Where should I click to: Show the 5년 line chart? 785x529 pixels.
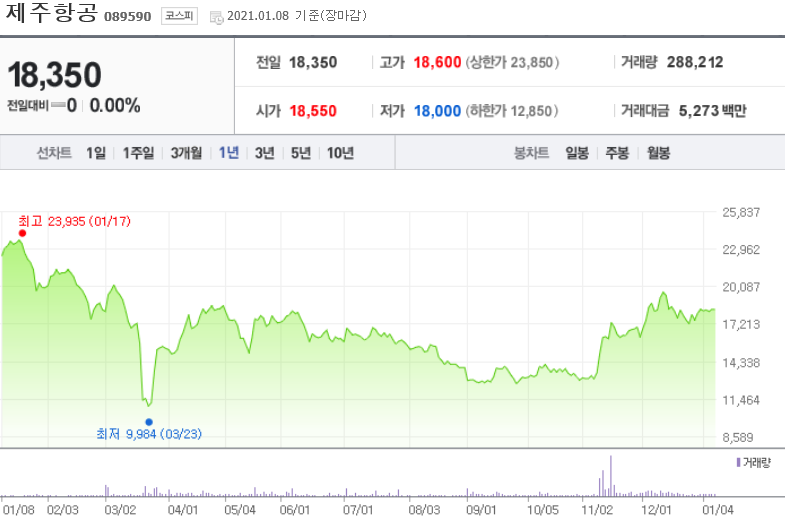(x=301, y=153)
